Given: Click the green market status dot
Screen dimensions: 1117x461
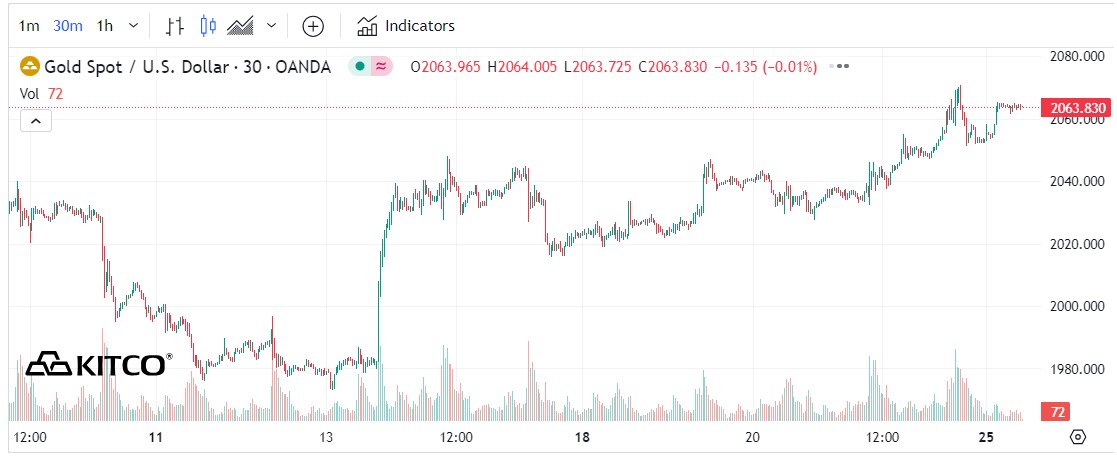Looking at the screenshot, I should click(360, 67).
